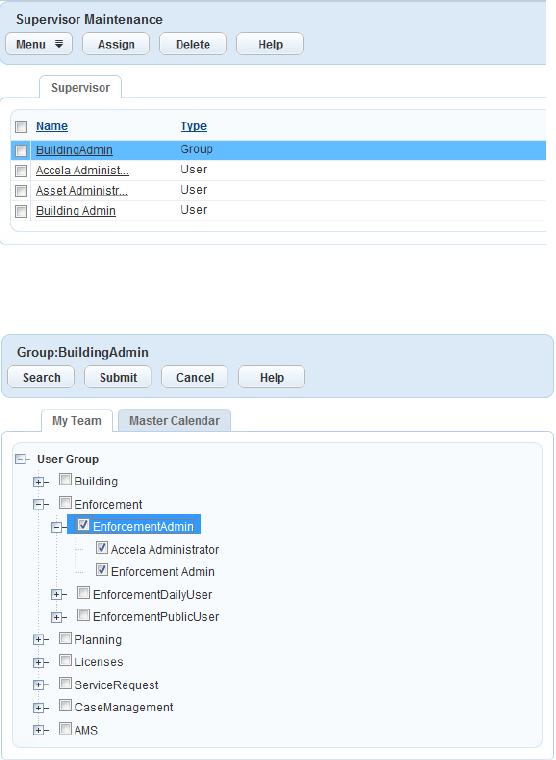Sort supervisors by Name column
Screen dimensions: 556x760
coord(52,126)
